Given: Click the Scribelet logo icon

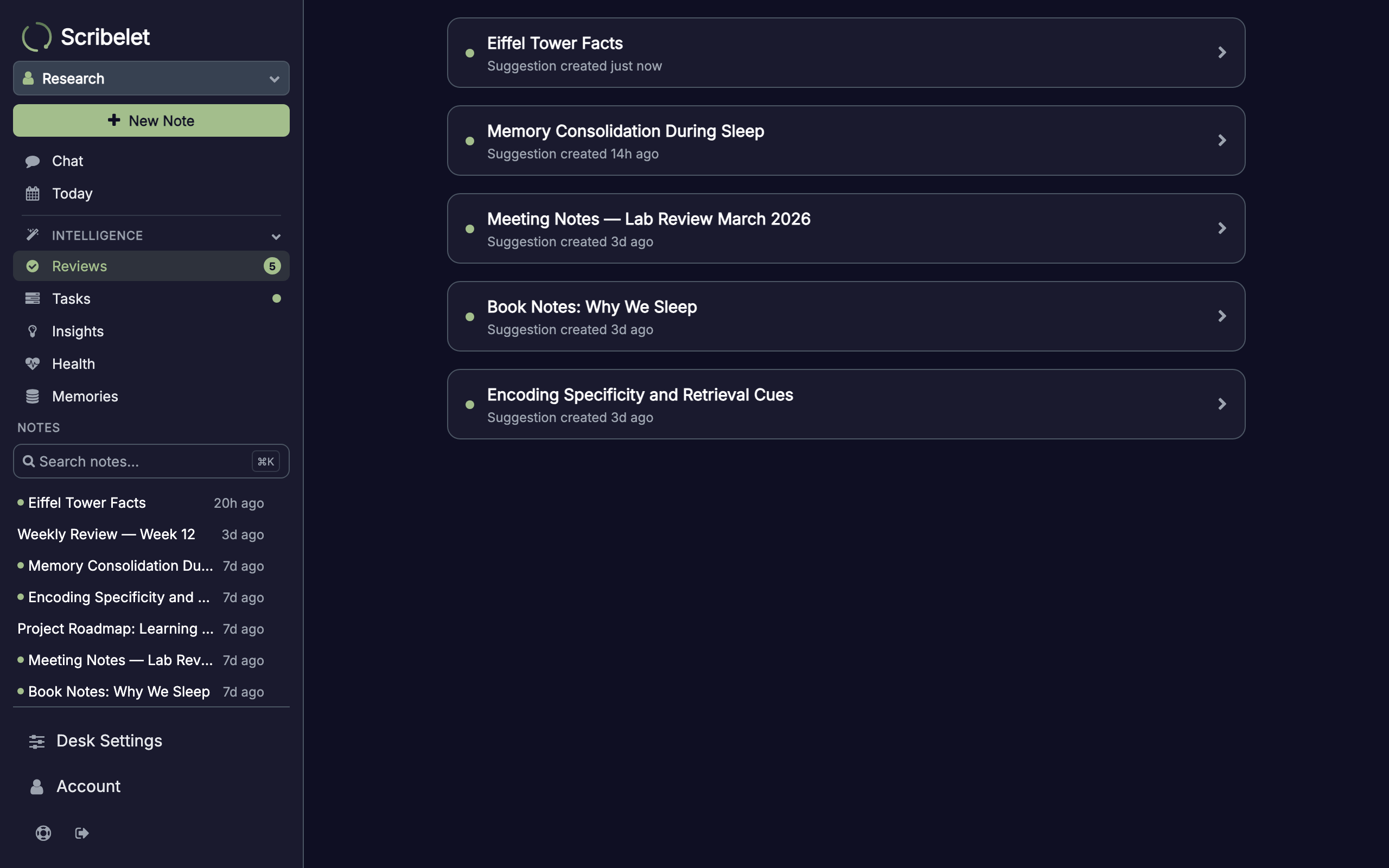Looking at the screenshot, I should click(x=37, y=37).
